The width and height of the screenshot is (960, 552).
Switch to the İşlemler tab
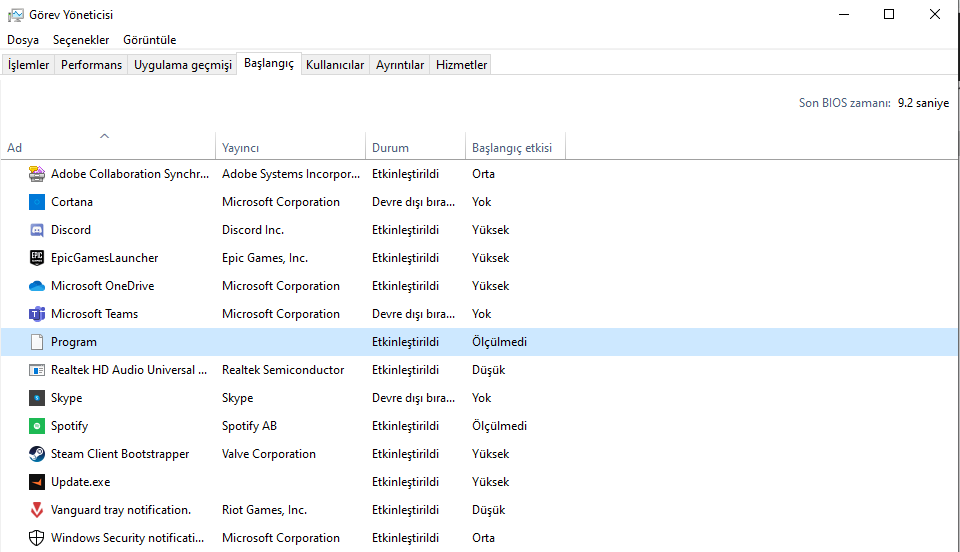click(28, 65)
